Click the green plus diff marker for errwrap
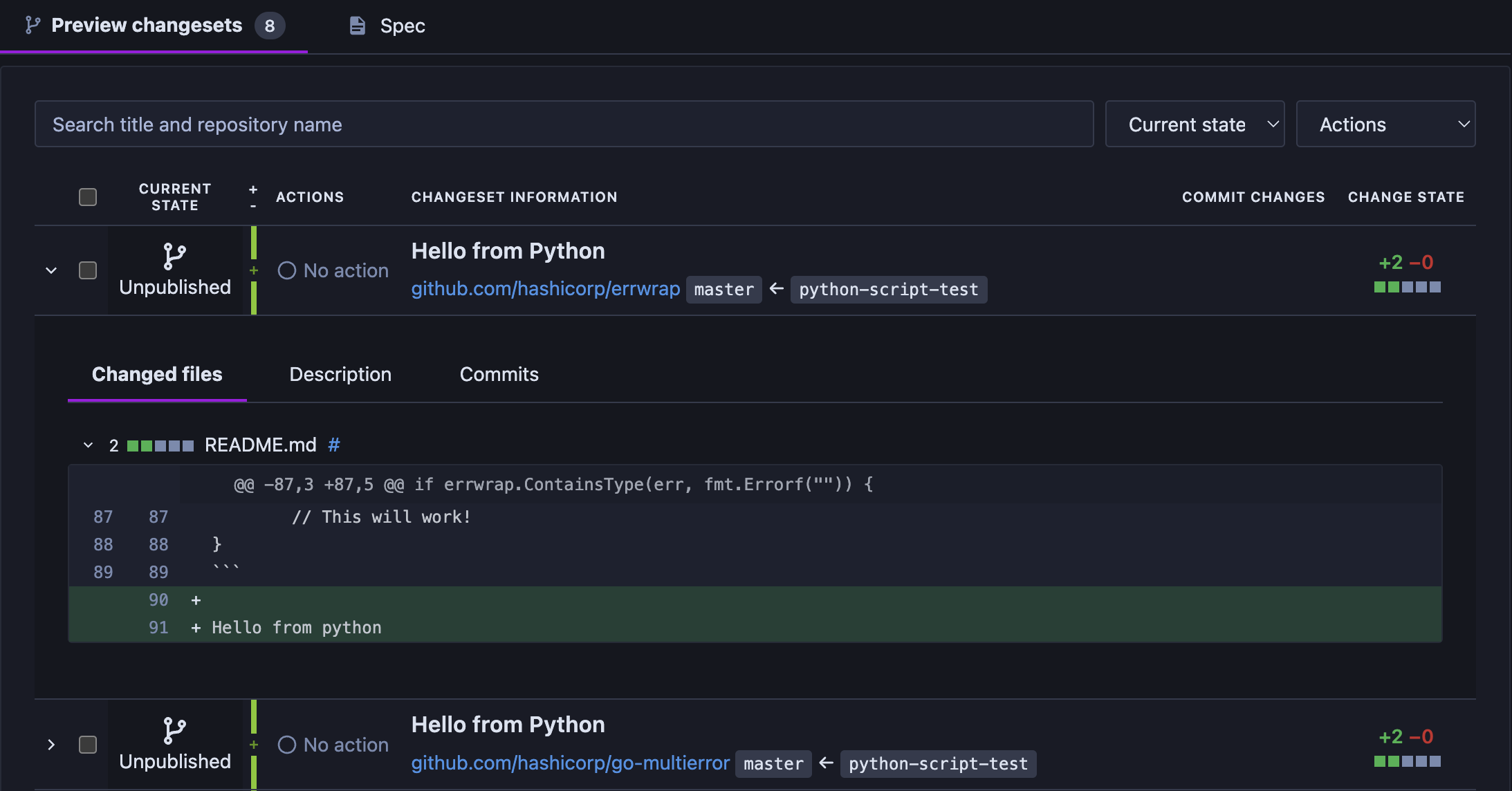This screenshot has height=791, width=1512. click(254, 270)
